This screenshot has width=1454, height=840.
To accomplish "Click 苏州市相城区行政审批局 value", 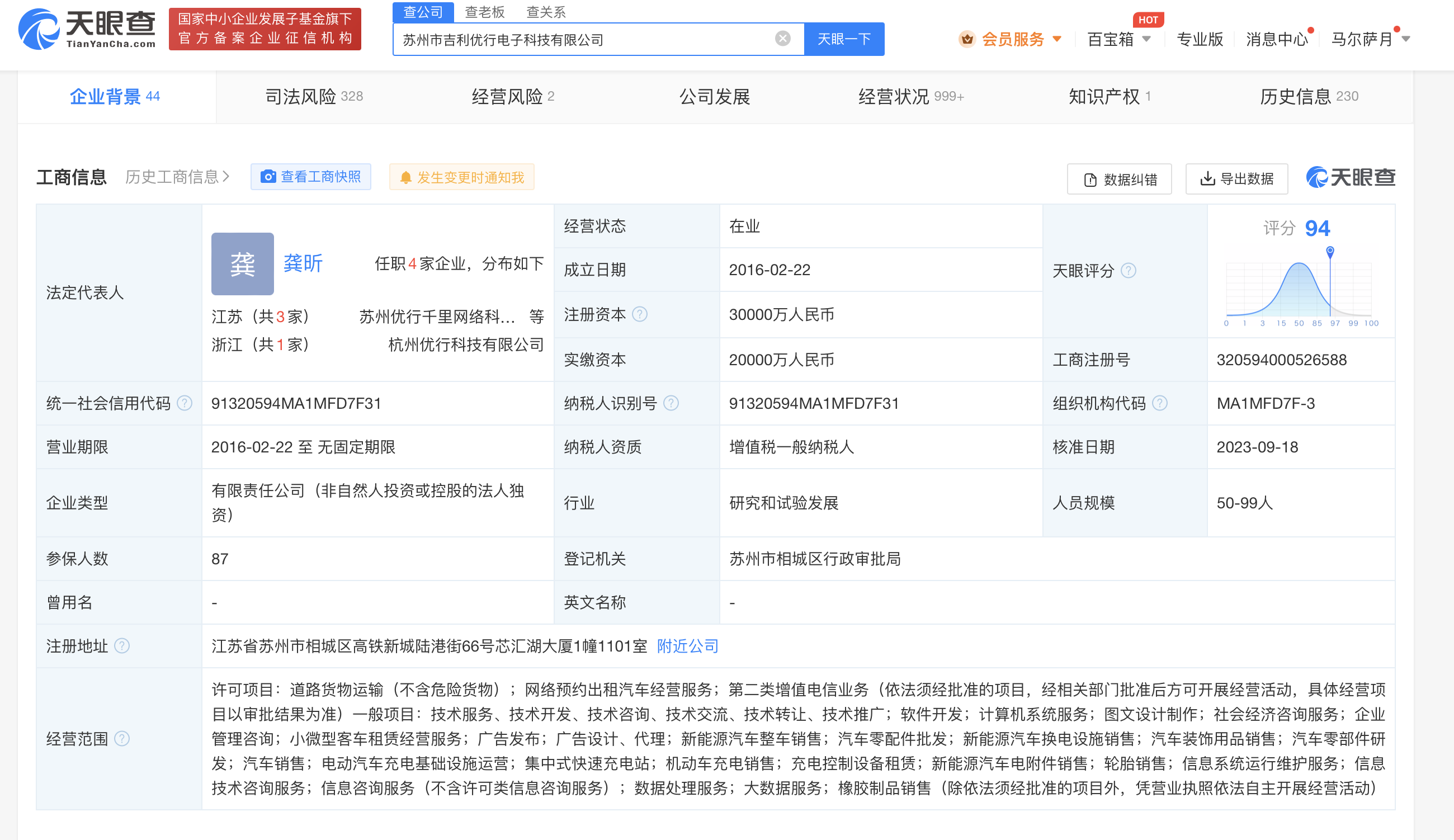I will pyautogui.click(x=814, y=559).
